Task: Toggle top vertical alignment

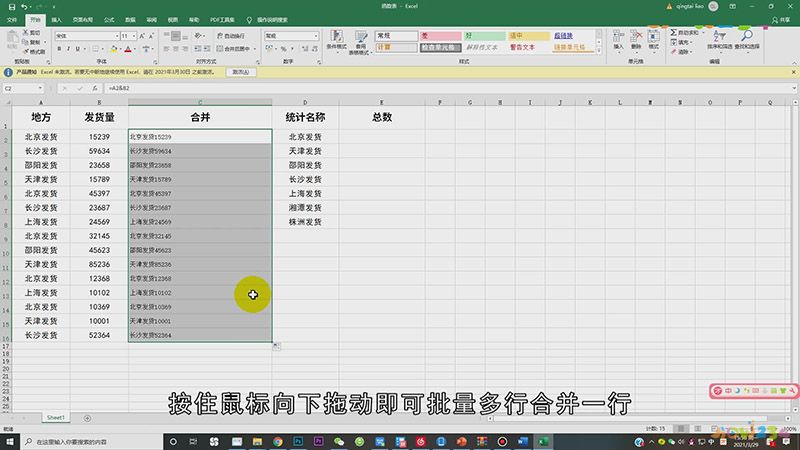Action: 166,36
